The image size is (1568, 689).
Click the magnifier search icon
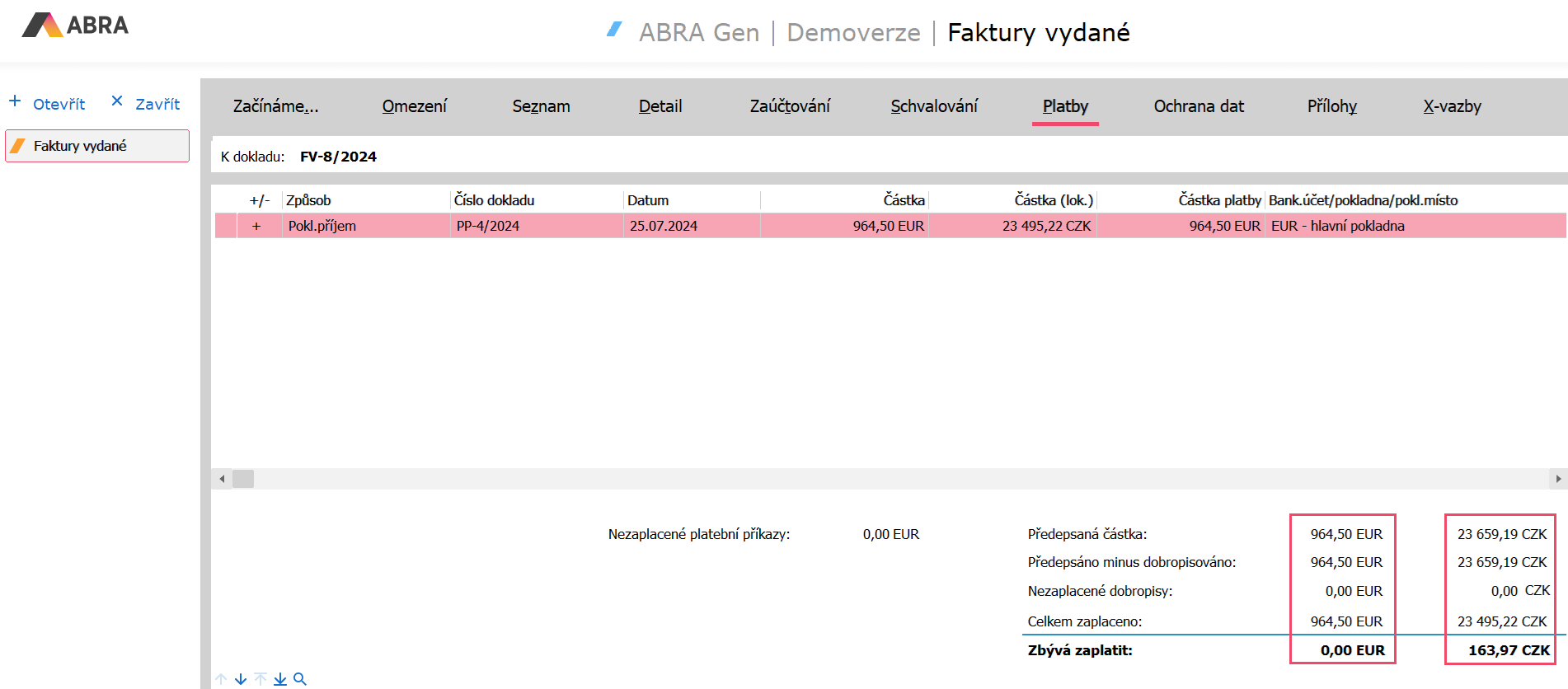point(300,679)
